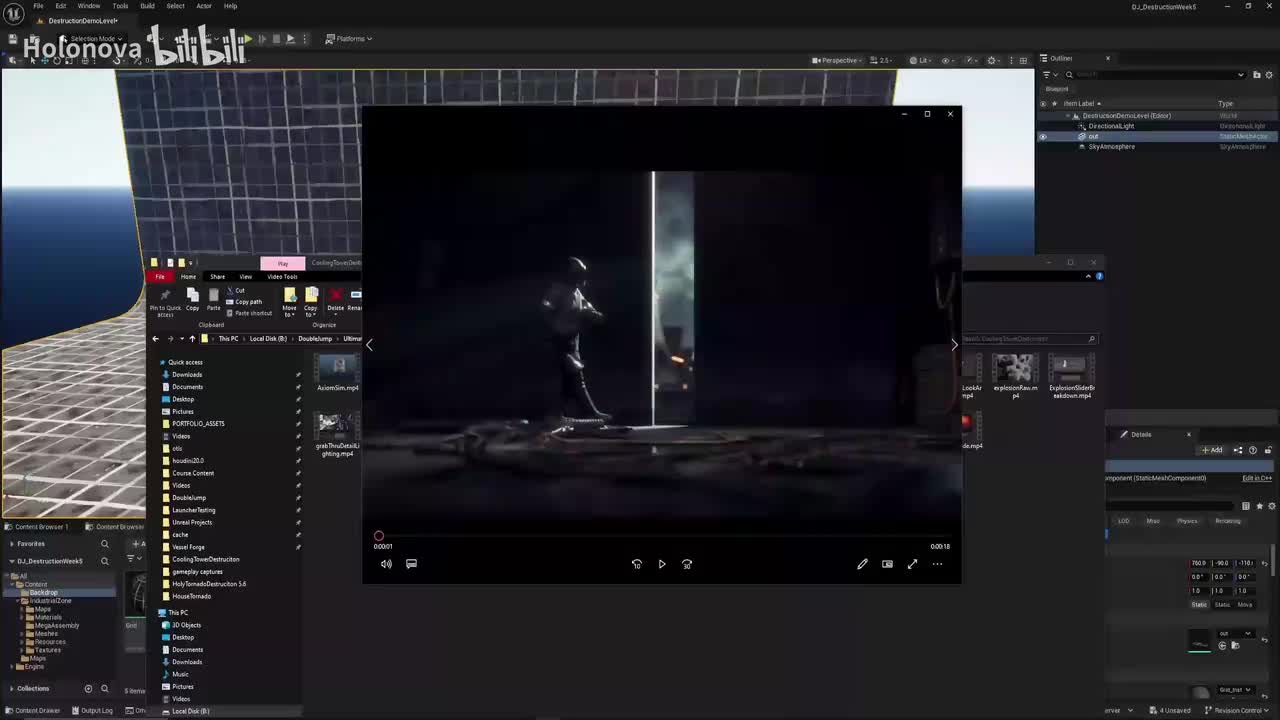Open the Platforms dropdown in the toolbar
Viewport: 1280px width, 720px height.
click(349, 39)
